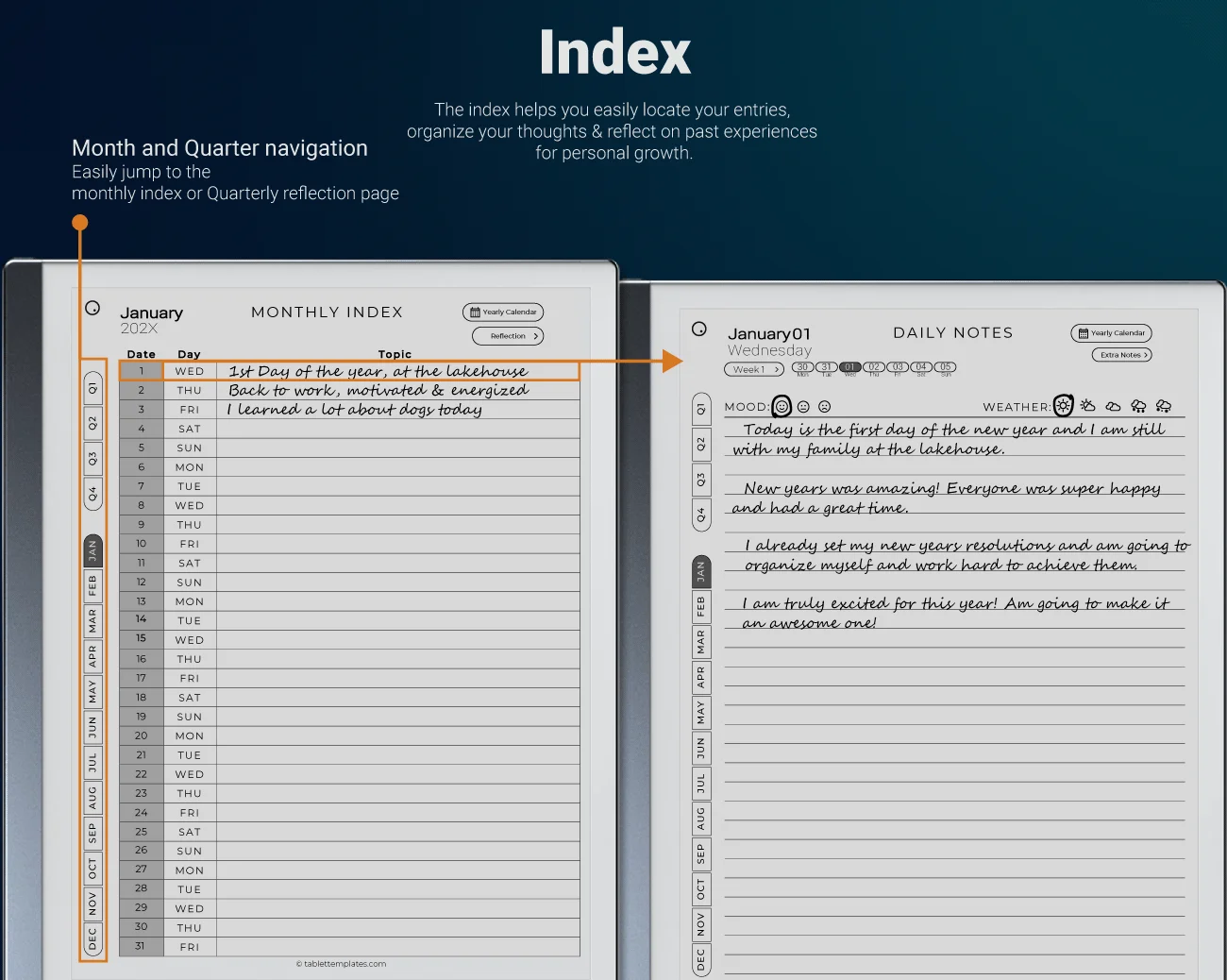
Task: Choose the partly cloudy weather icon
Action: (1088, 406)
